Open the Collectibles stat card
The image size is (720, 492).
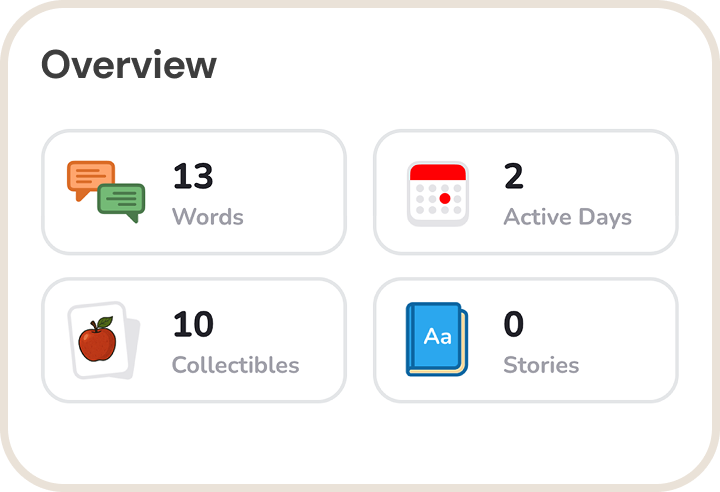194,340
